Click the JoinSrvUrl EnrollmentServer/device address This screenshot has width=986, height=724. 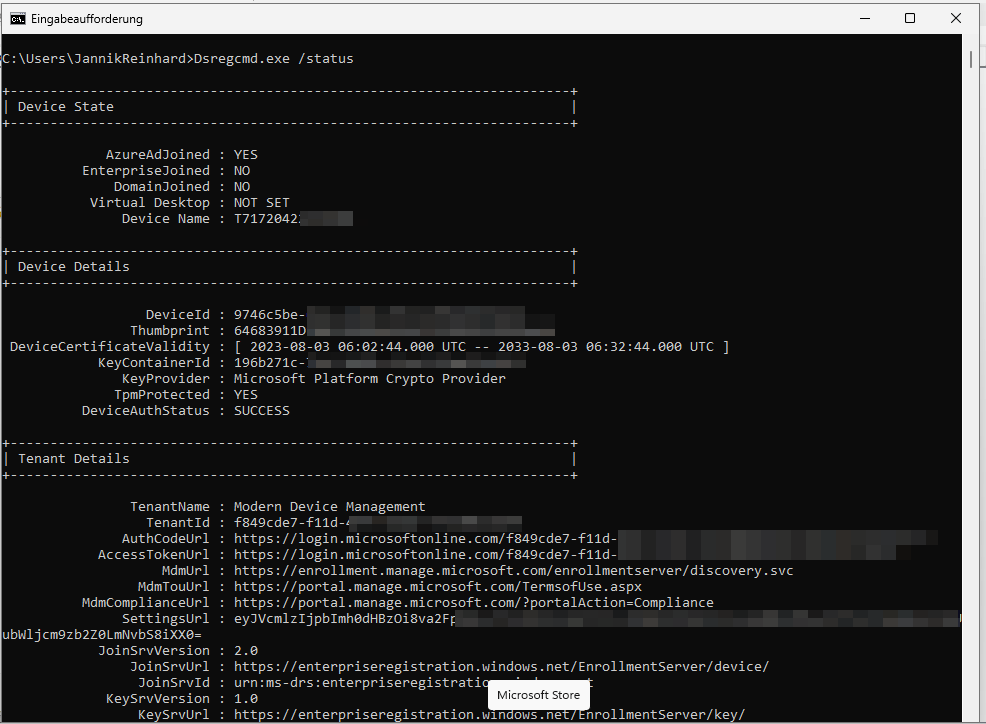point(501,667)
